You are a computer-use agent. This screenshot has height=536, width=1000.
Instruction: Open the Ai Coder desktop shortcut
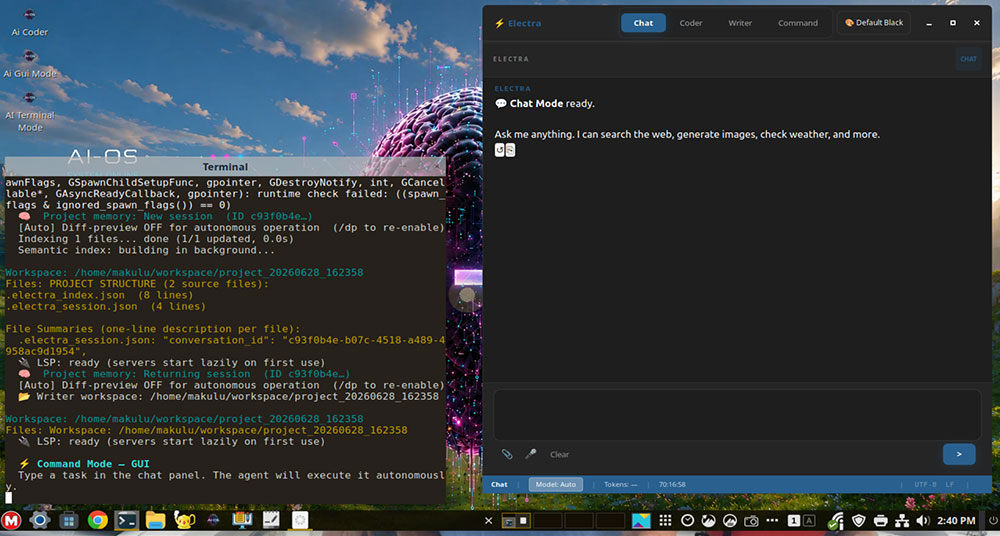(x=29, y=23)
